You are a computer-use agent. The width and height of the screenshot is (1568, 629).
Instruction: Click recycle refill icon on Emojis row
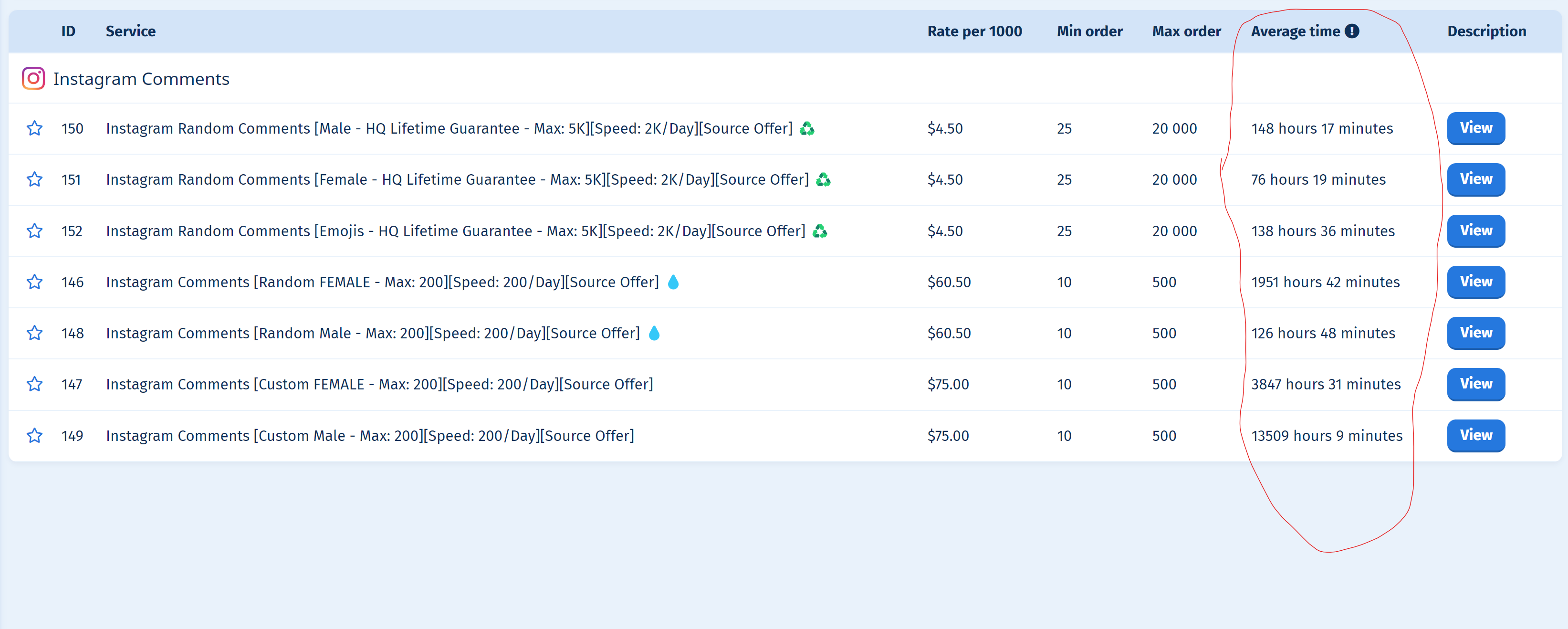820,231
